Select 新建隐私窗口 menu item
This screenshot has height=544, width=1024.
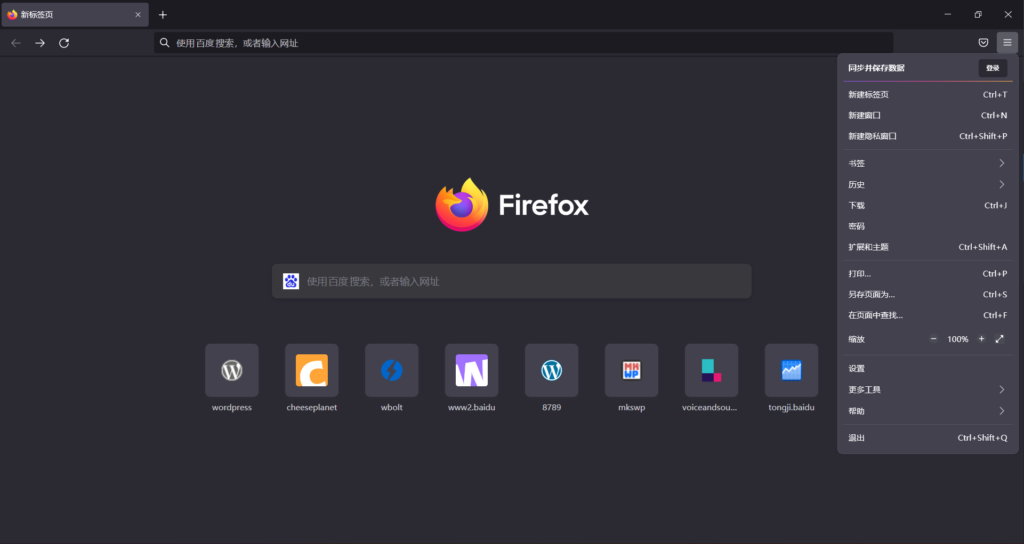(x=927, y=136)
